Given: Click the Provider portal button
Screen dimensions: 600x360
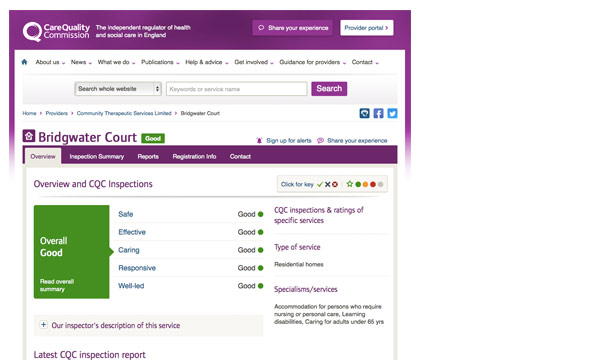Looking at the screenshot, I should point(367,28).
